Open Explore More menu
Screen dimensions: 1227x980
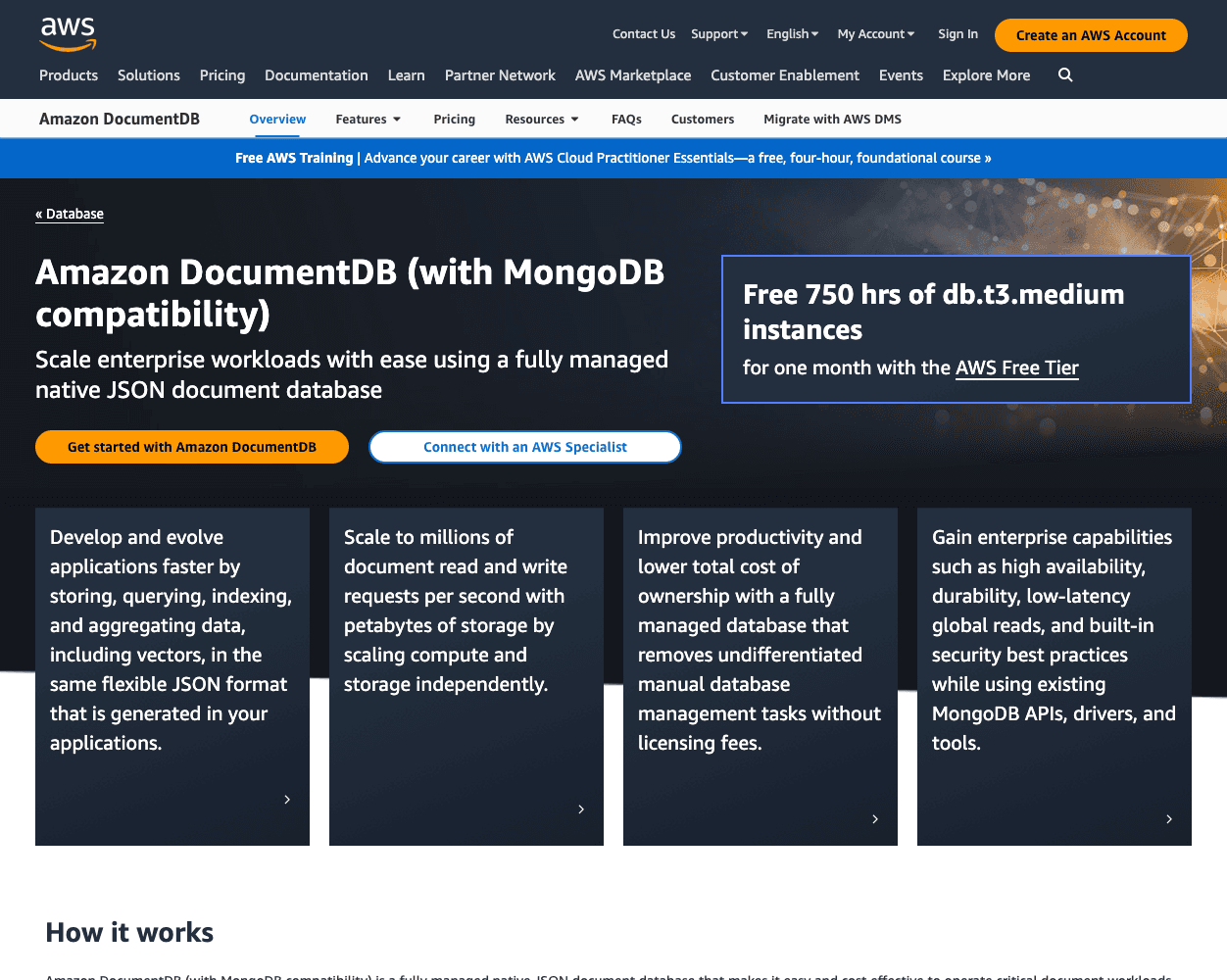click(986, 75)
